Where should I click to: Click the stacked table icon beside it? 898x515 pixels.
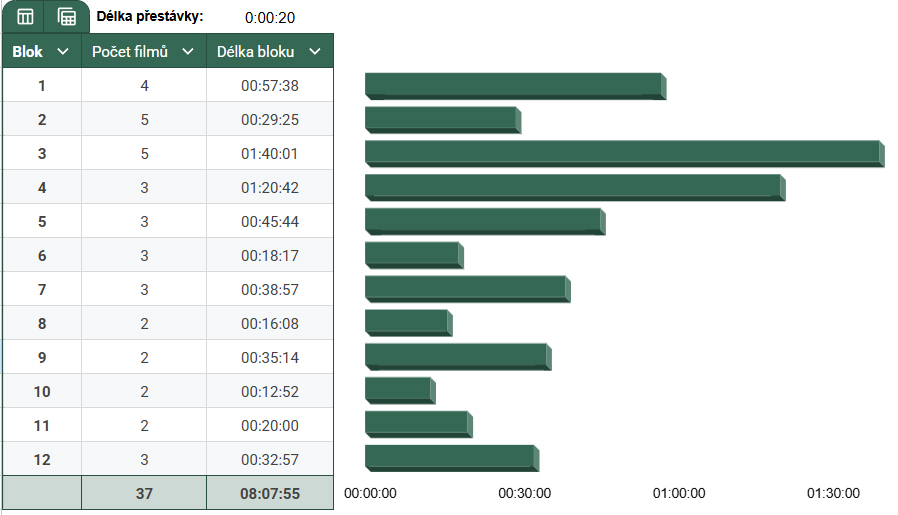point(67,17)
